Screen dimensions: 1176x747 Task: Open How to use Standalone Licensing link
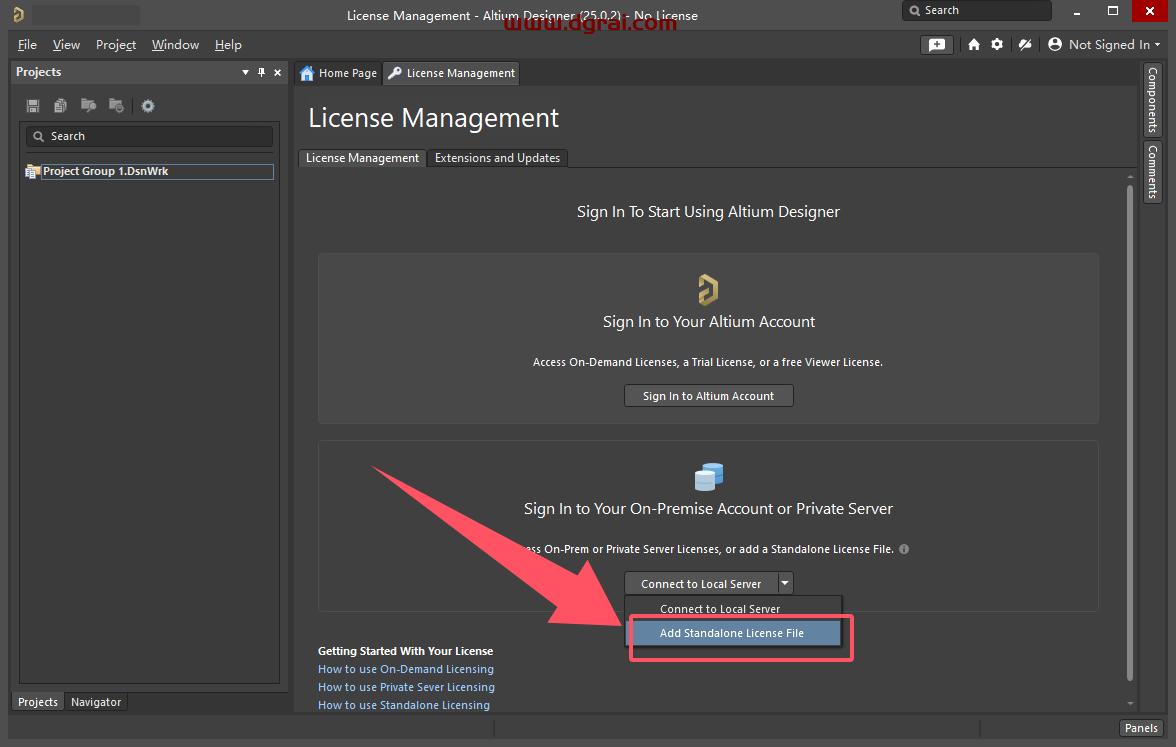404,705
